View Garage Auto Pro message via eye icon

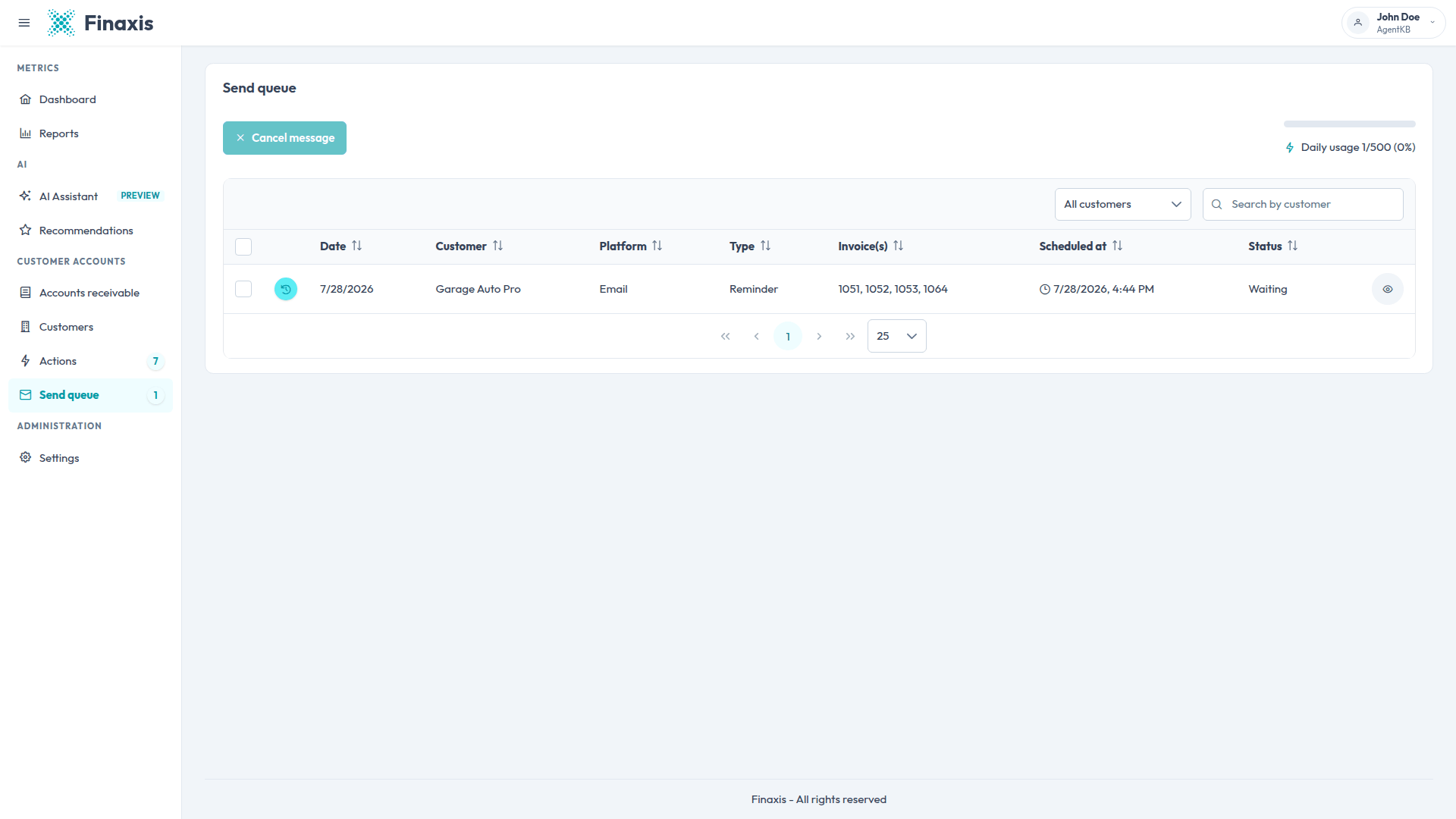click(1387, 289)
